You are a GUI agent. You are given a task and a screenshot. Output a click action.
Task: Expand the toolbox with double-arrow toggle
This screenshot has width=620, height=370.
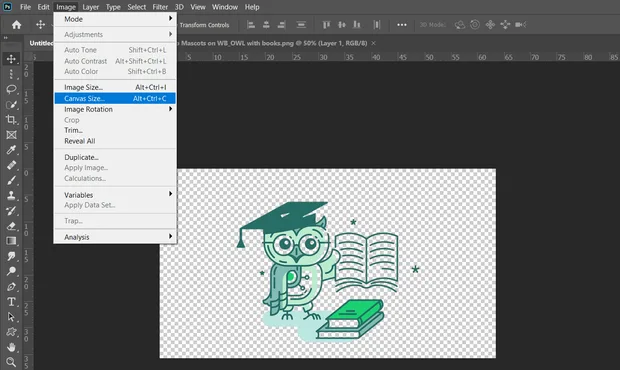6,38
